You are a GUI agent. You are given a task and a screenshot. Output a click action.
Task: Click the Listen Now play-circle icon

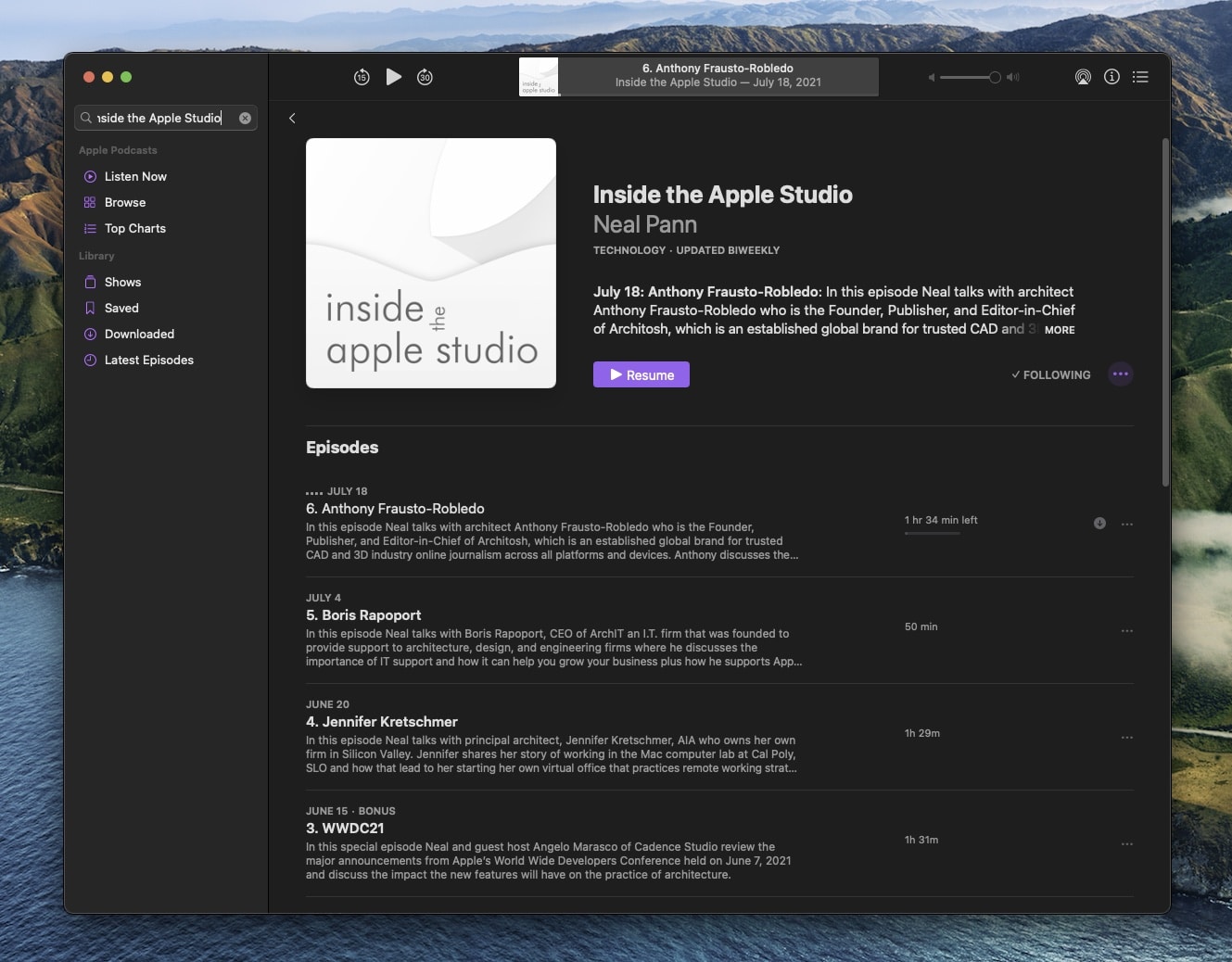90,176
